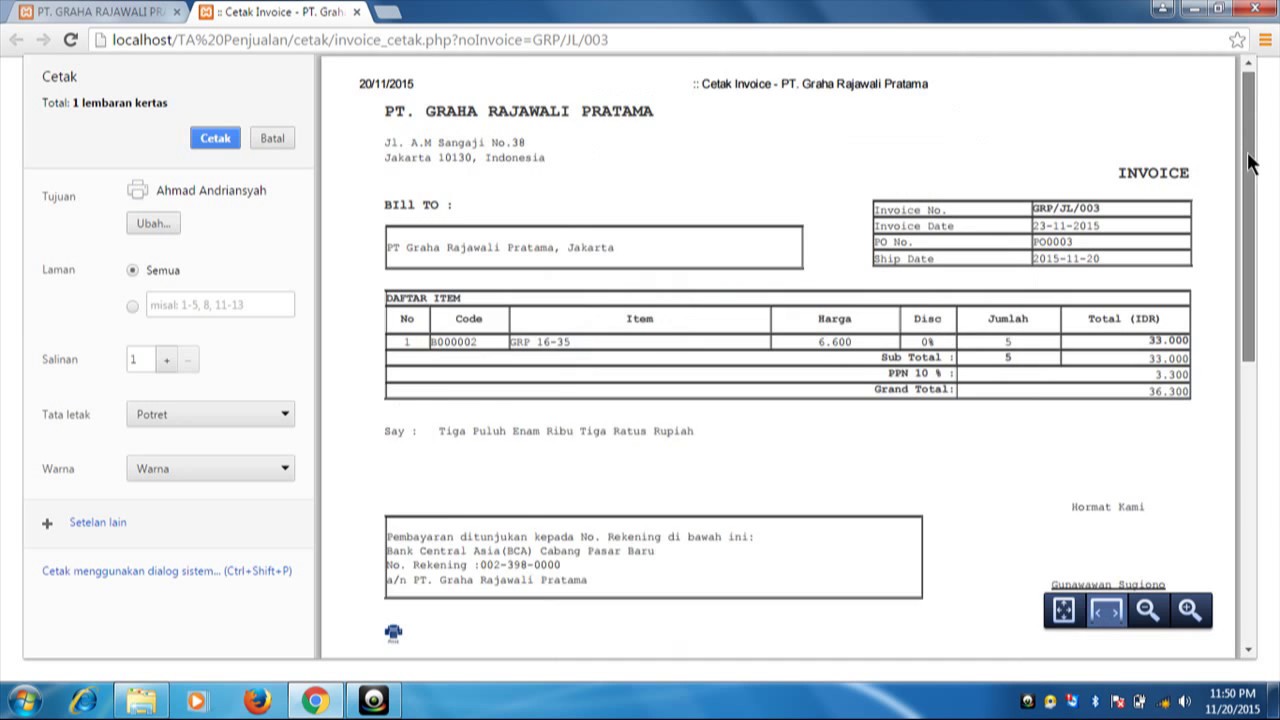The width and height of the screenshot is (1280, 720).
Task: Click the Batal cancel button
Action: coord(272,138)
